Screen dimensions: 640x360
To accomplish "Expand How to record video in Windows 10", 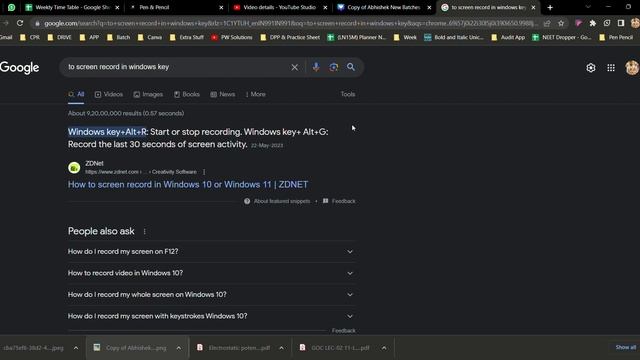I will coord(211,273).
